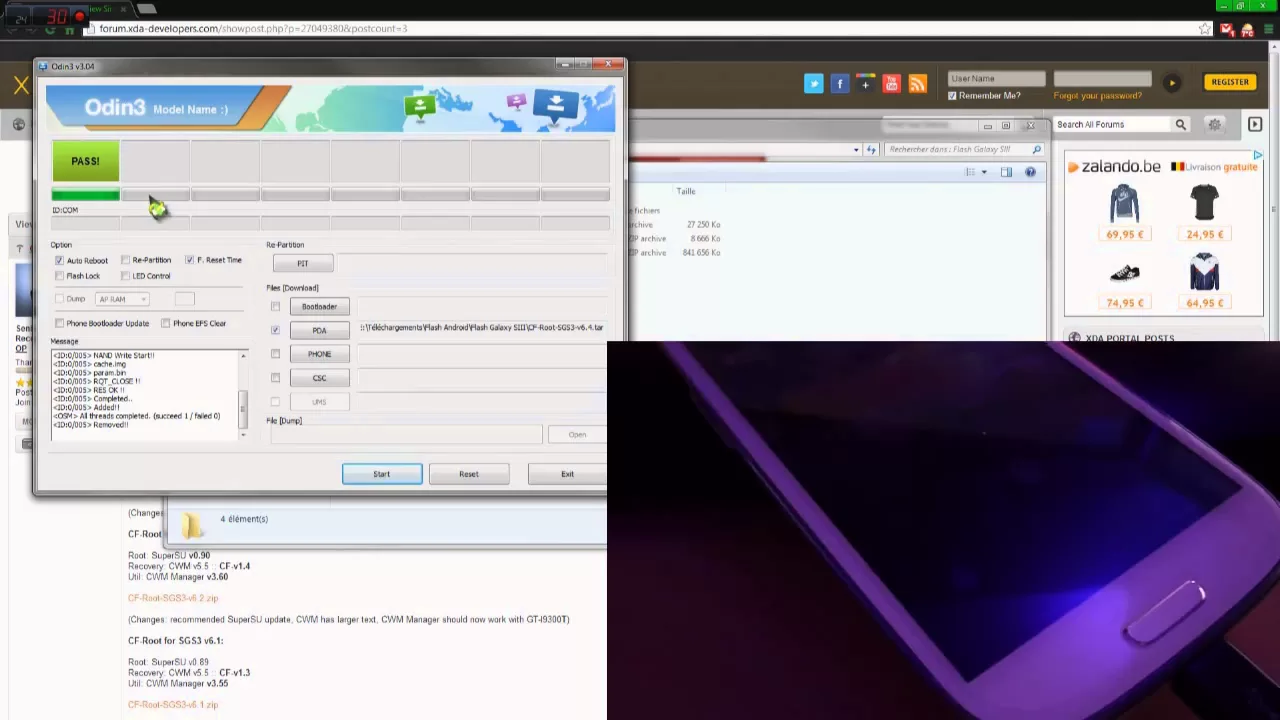Click the PIT button
The height and width of the screenshot is (720, 1280).
[x=303, y=264]
